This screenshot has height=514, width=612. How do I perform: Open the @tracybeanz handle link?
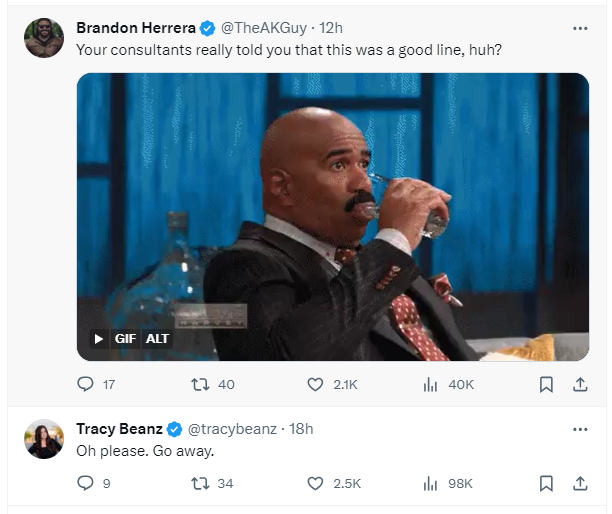(x=234, y=429)
